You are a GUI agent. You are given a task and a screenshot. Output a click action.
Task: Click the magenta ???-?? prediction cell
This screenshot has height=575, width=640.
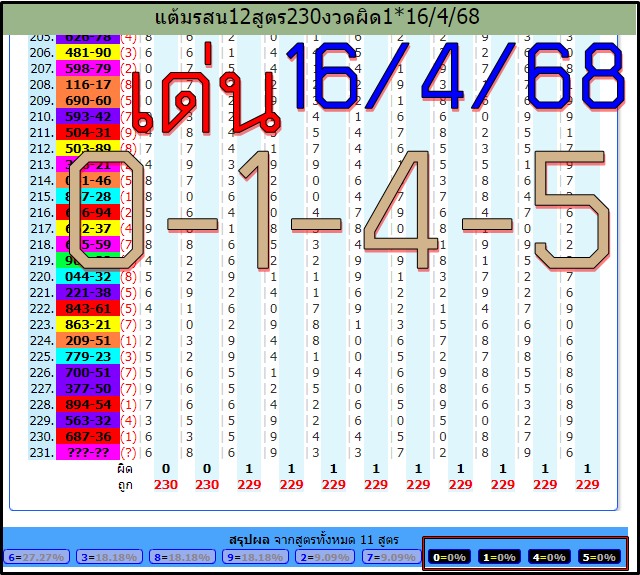89,452
